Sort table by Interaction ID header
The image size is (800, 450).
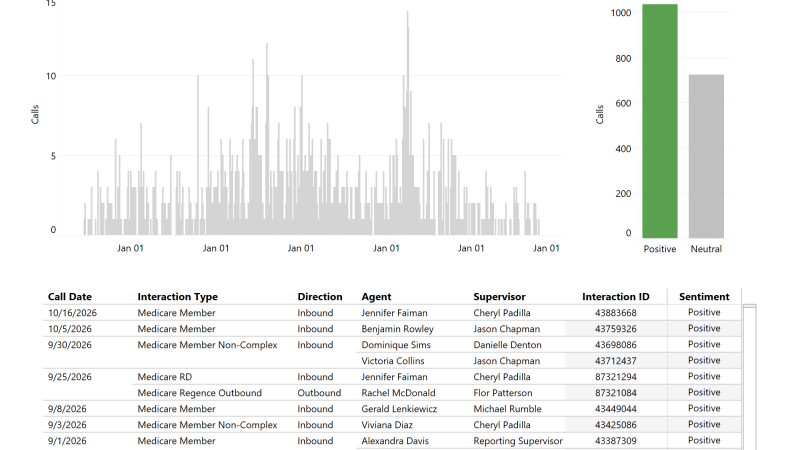click(x=616, y=296)
